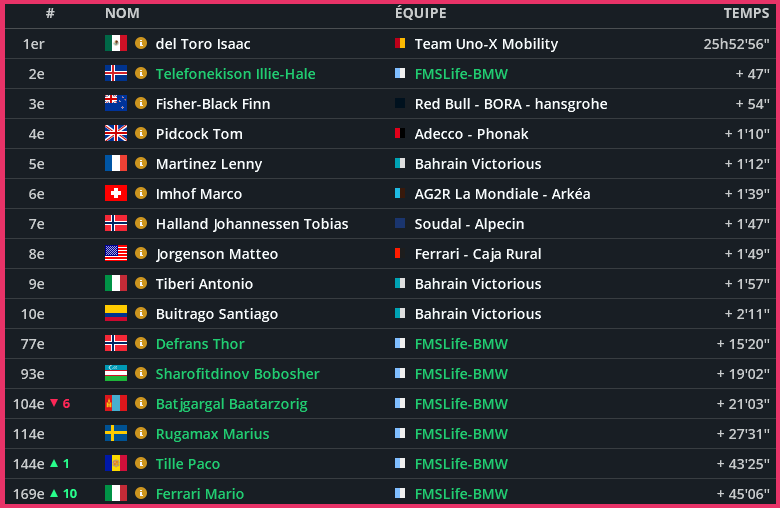Click Red Bull - BORA - hansgrohe jersey icon
The height and width of the screenshot is (508, 780).
tap(400, 104)
